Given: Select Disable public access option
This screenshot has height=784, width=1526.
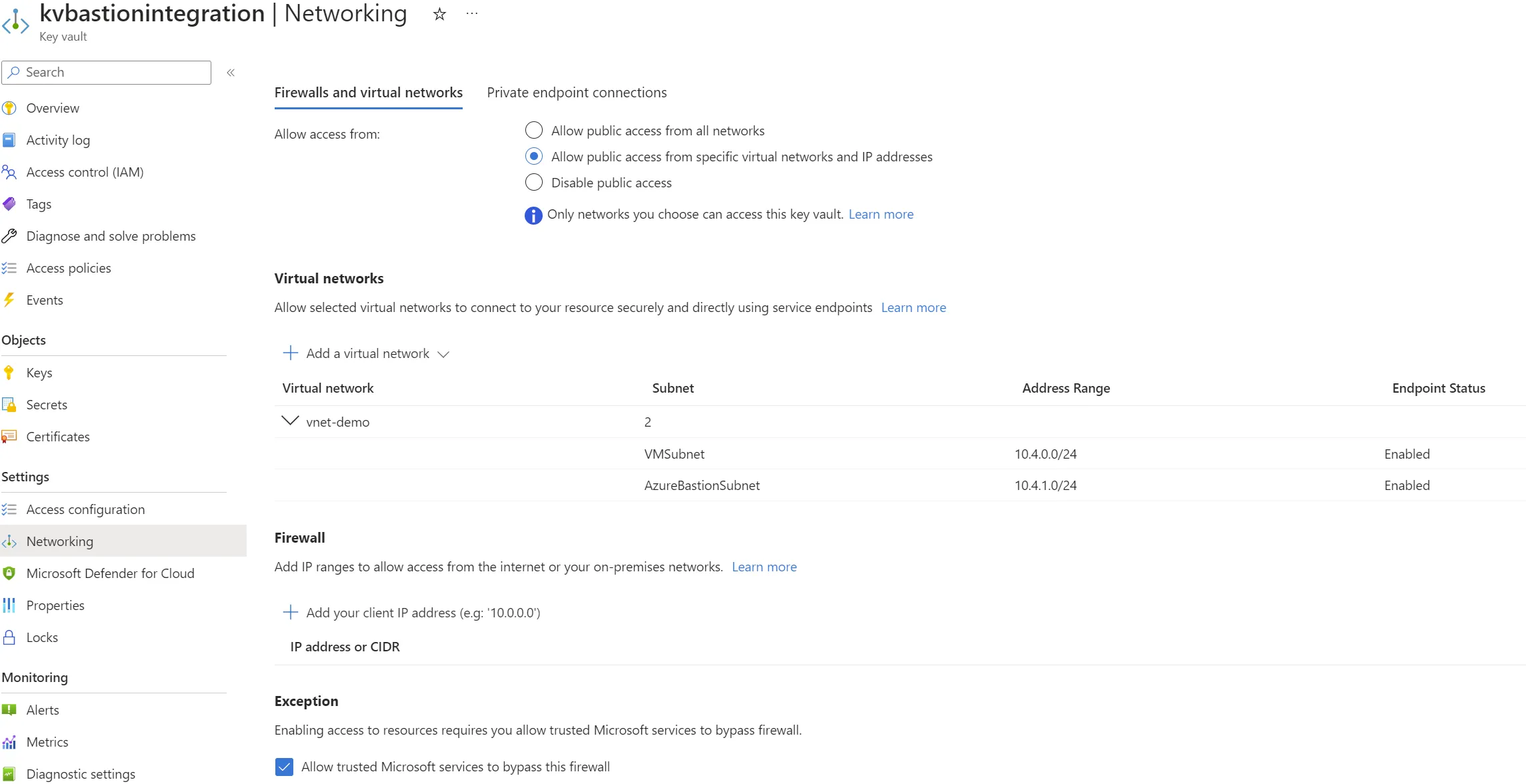Looking at the screenshot, I should [534, 182].
